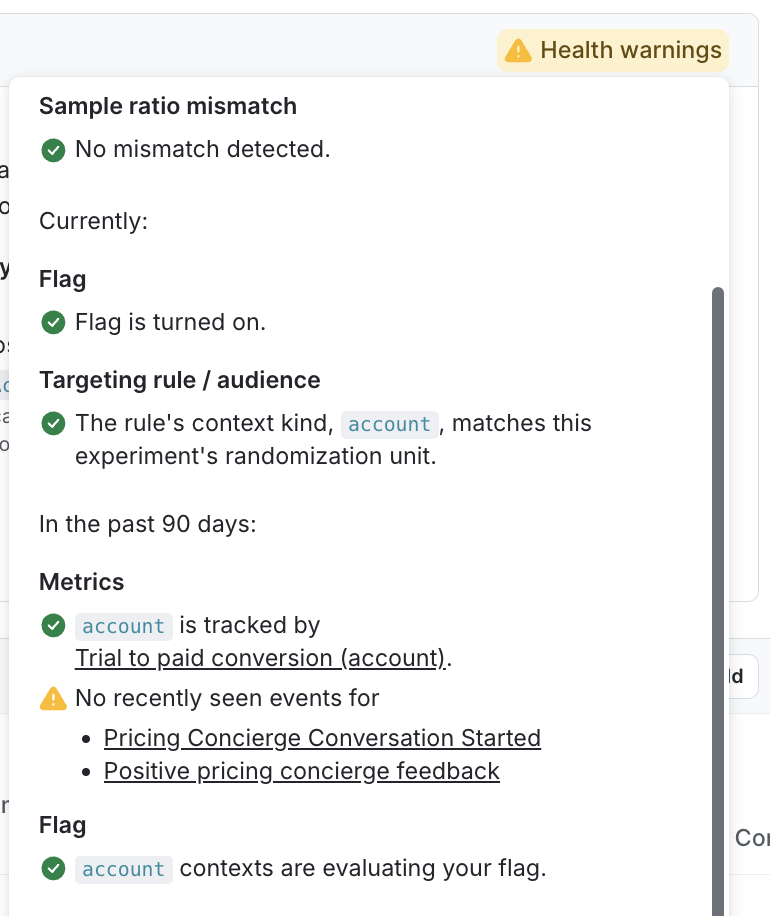Click checkmark beside rule's context kind text

click(x=53, y=424)
